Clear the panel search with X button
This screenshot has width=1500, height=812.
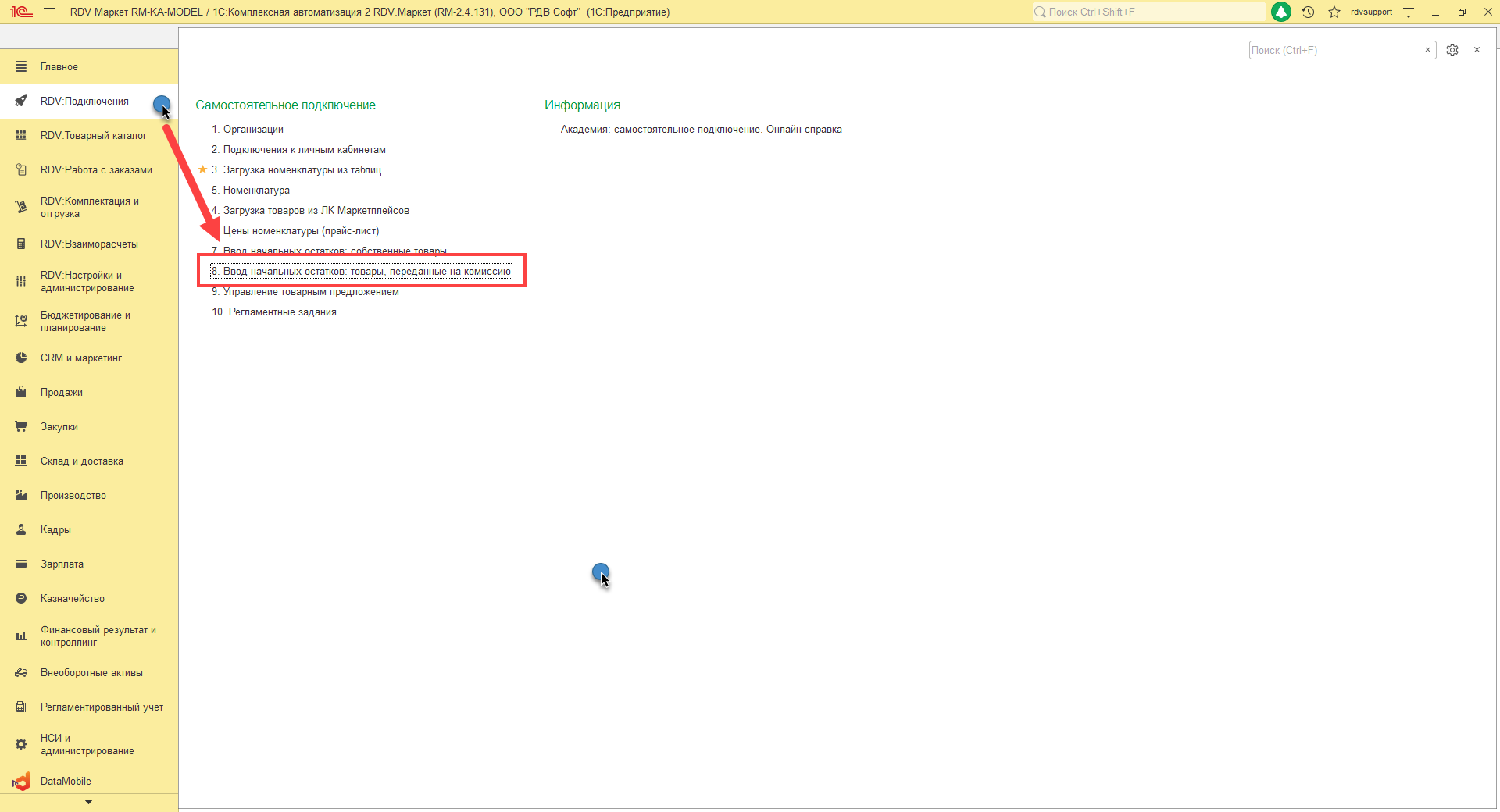click(x=1428, y=50)
